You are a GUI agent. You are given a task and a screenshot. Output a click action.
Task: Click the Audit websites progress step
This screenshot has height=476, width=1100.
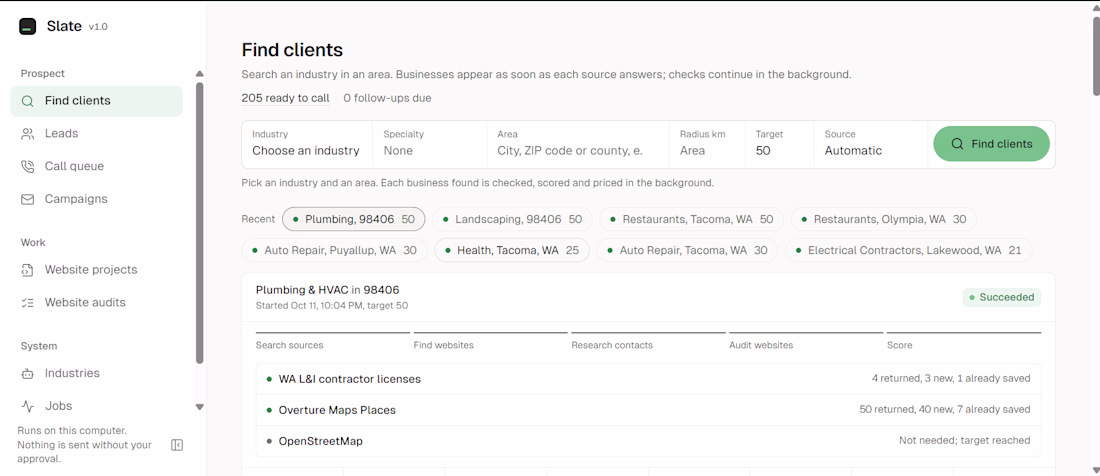tap(806, 340)
